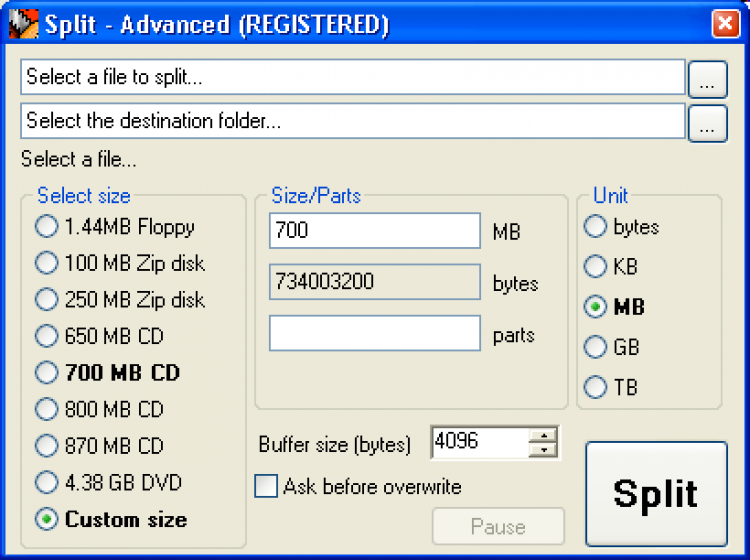Viewport: 750px width, 560px height.
Task: Click the 'parts' label text
Action: [x=513, y=336]
